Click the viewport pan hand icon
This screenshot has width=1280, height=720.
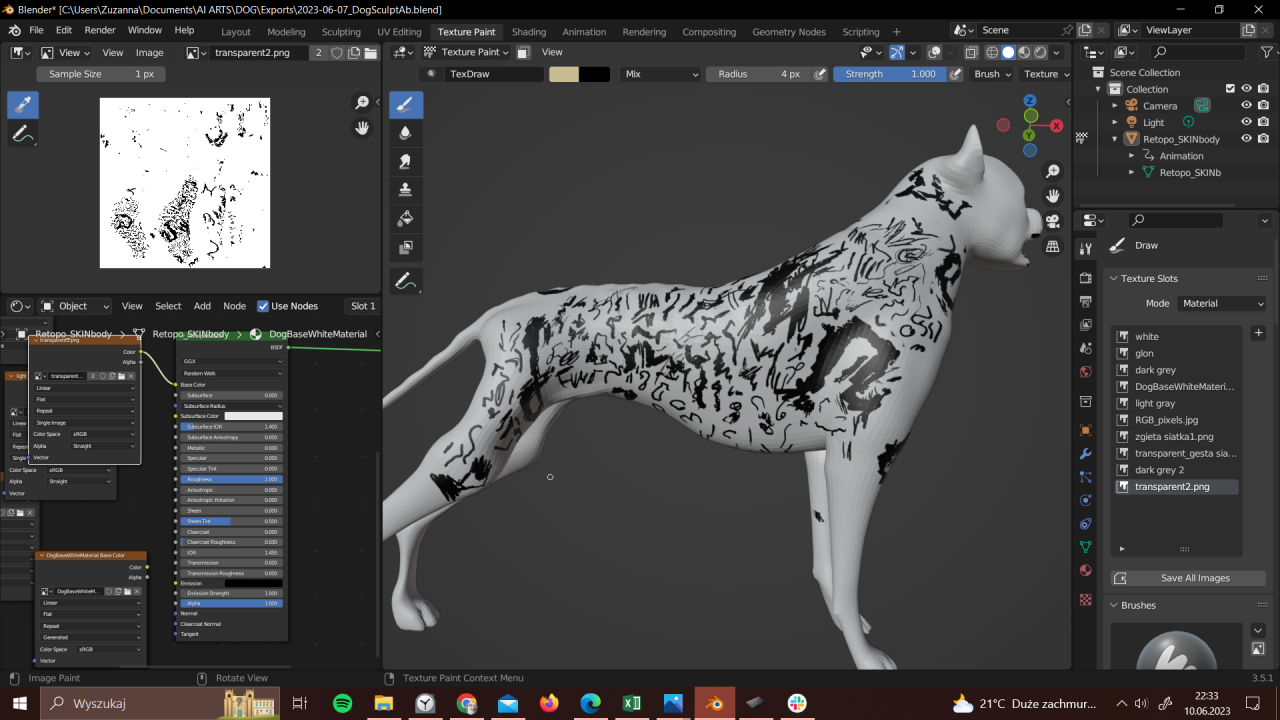1053,196
